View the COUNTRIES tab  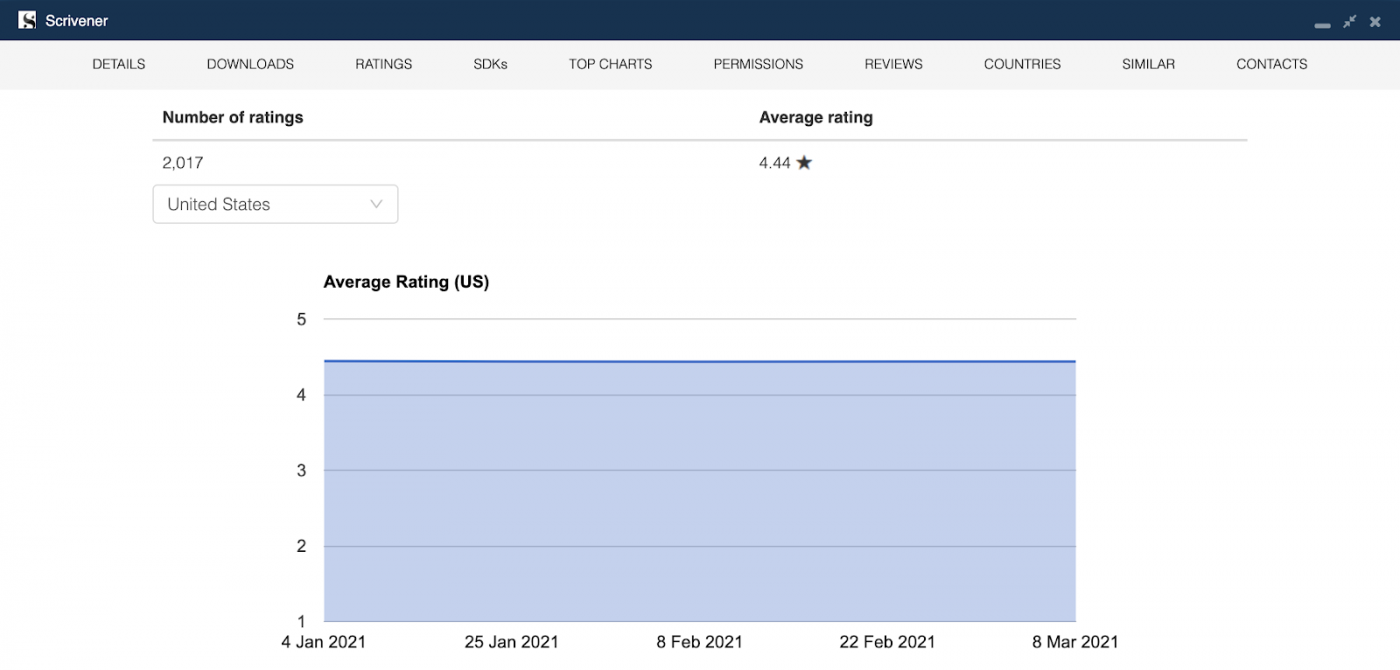tap(1022, 64)
